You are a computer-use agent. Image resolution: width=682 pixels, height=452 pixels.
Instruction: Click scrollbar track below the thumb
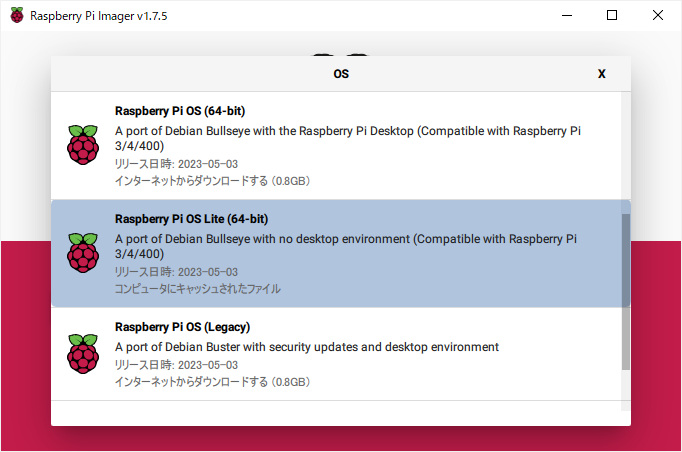(x=625, y=390)
